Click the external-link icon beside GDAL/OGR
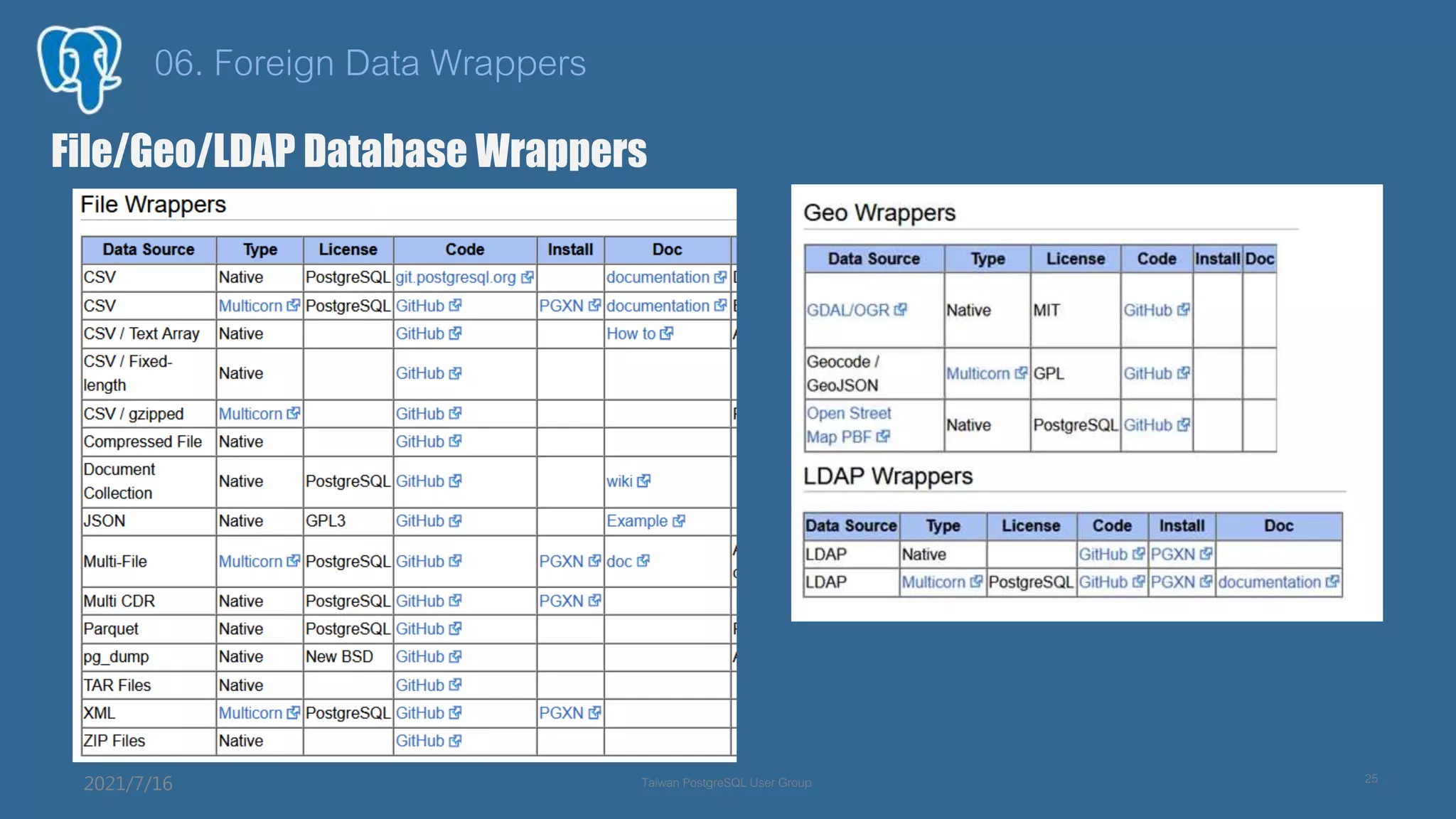The width and height of the screenshot is (1456, 819). click(900, 310)
